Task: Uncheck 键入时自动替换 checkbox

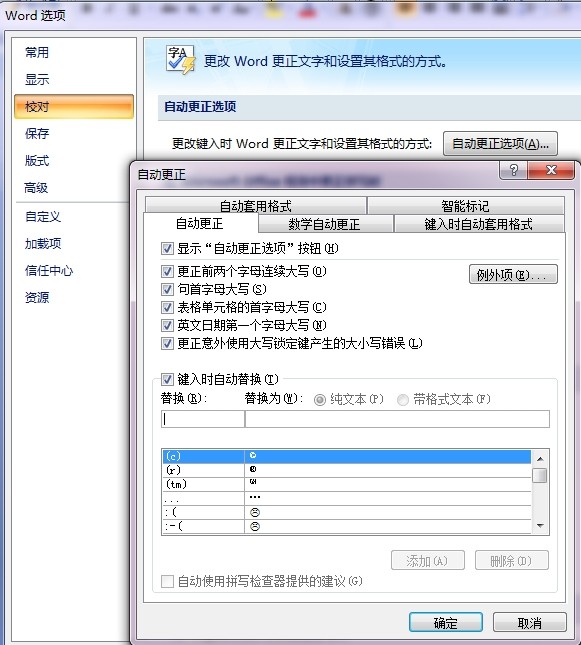Action: [167, 379]
